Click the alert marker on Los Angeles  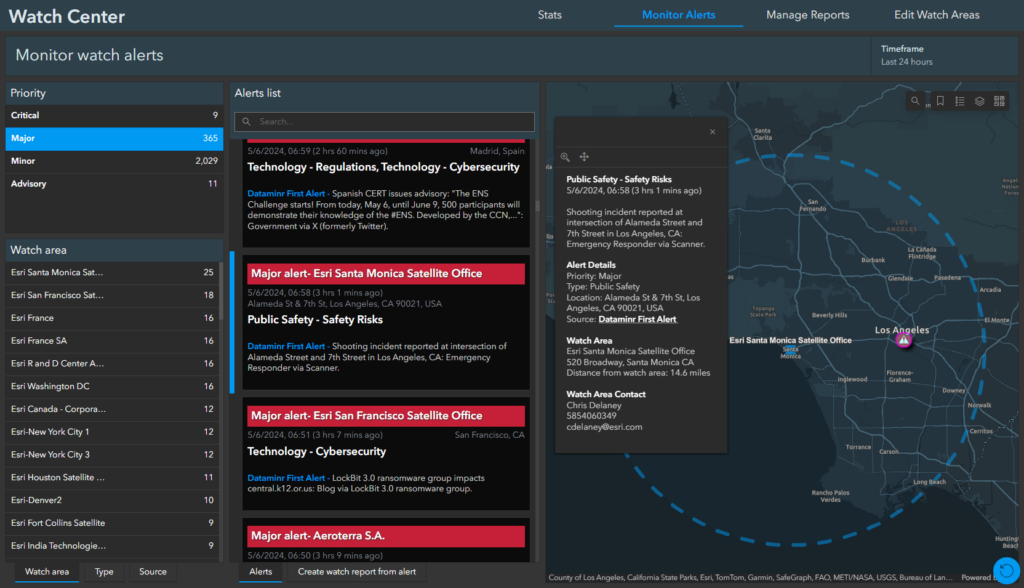pyautogui.click(x=903, y=340)
